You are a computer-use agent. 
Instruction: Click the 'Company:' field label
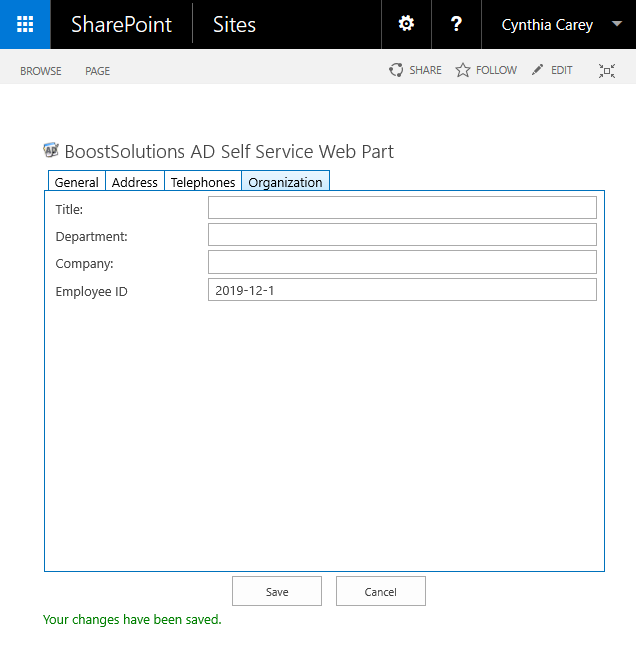point(84,264)
